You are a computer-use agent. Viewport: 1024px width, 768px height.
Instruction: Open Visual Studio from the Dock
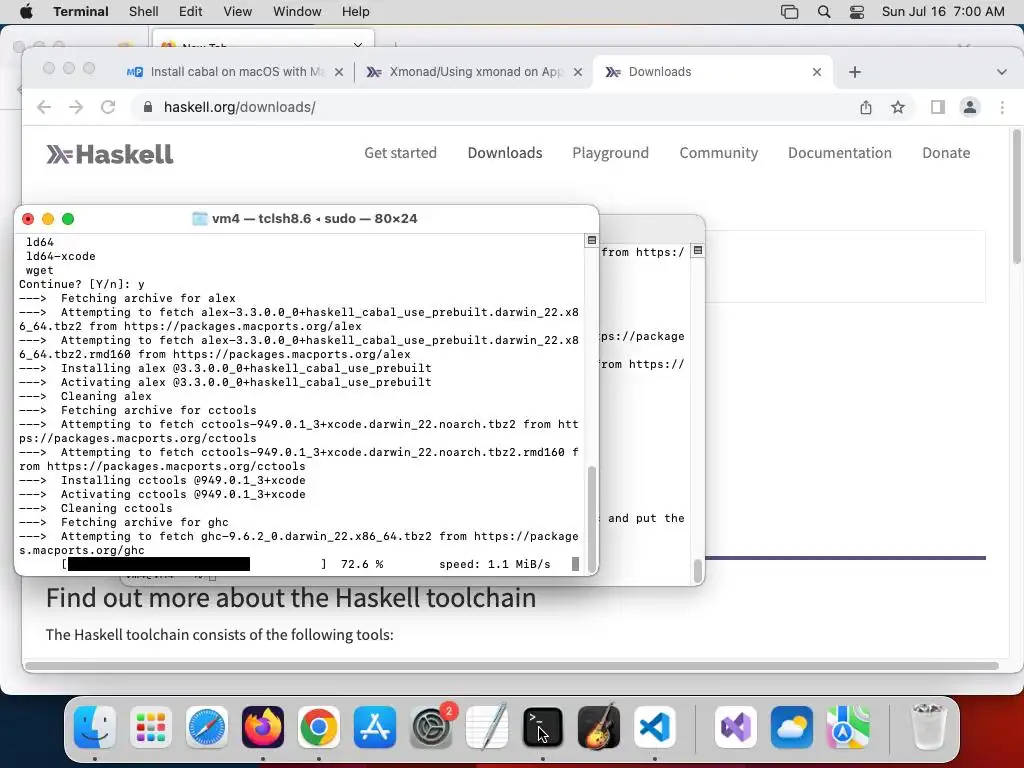[736, 727]
